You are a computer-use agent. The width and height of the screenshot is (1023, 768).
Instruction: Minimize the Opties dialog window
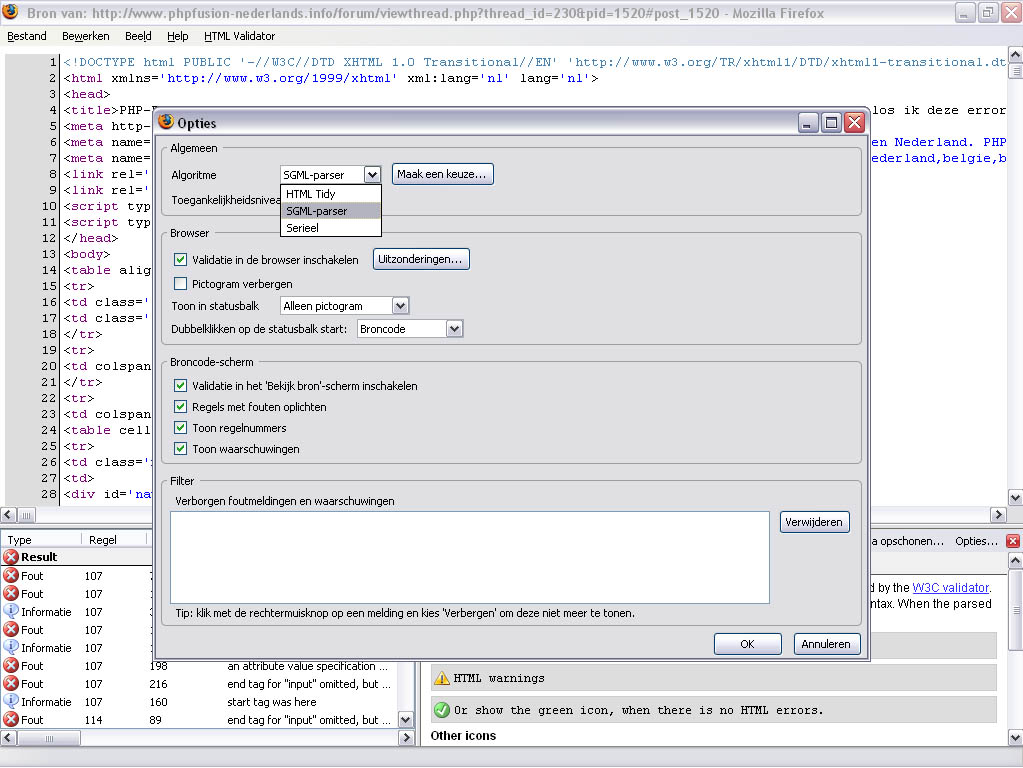pos(808,123)
